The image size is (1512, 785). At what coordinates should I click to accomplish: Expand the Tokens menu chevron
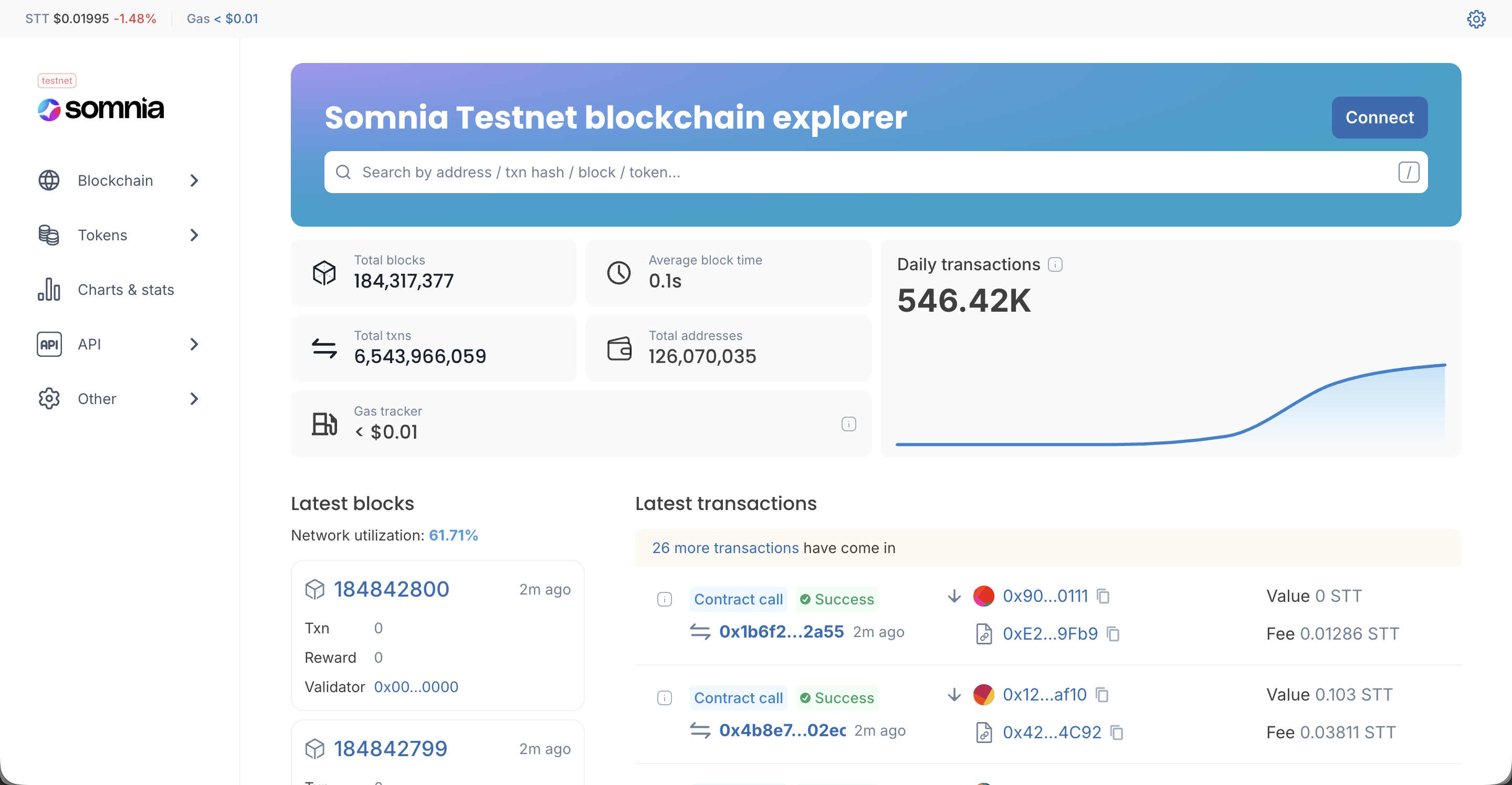(x=194, y=235)
